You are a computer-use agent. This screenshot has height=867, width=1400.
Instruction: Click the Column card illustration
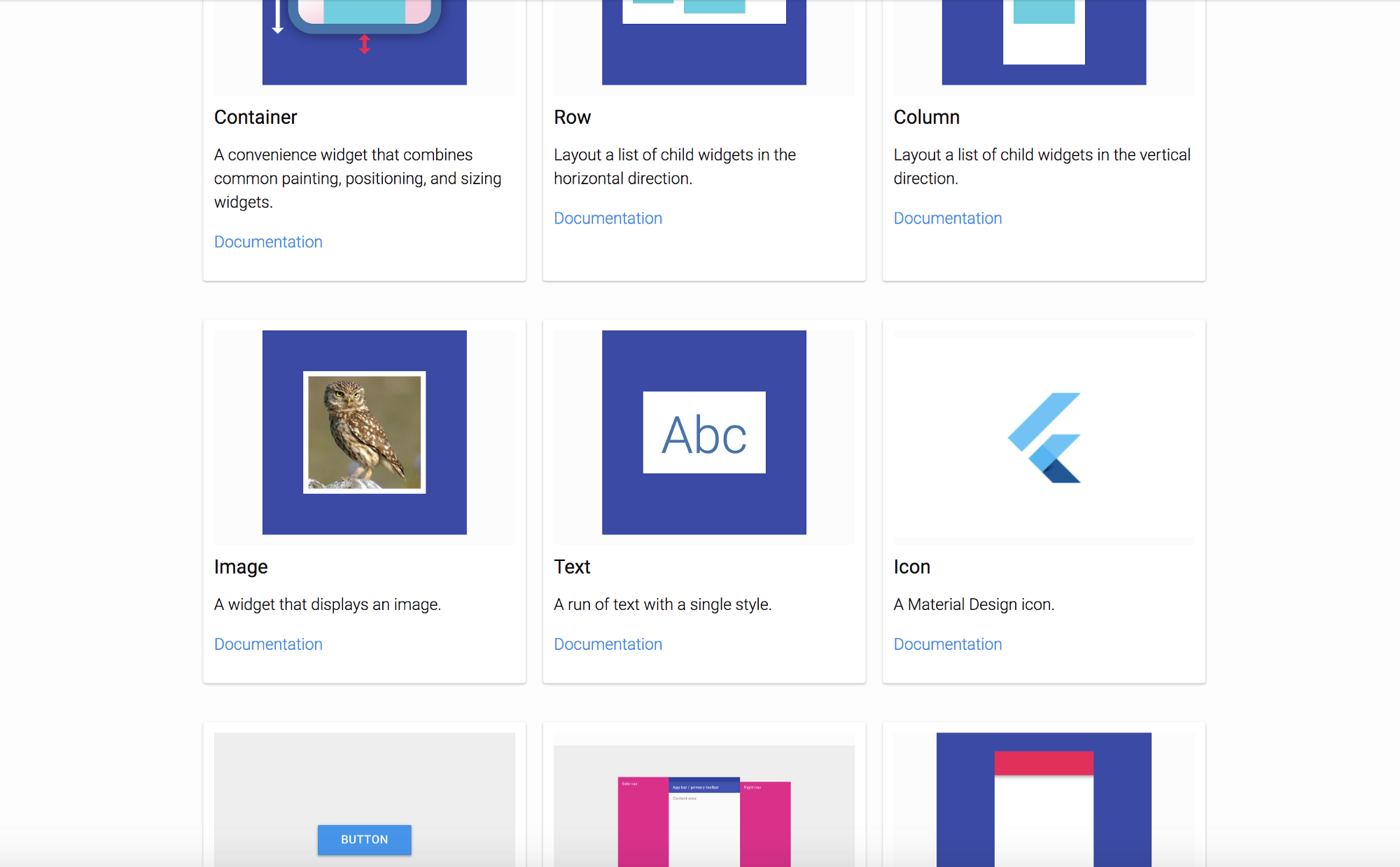point(1044,42)
